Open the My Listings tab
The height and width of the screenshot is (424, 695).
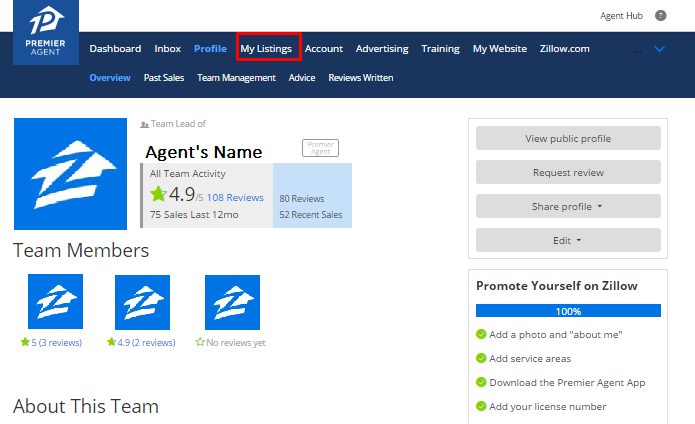(x=266, y=48)
